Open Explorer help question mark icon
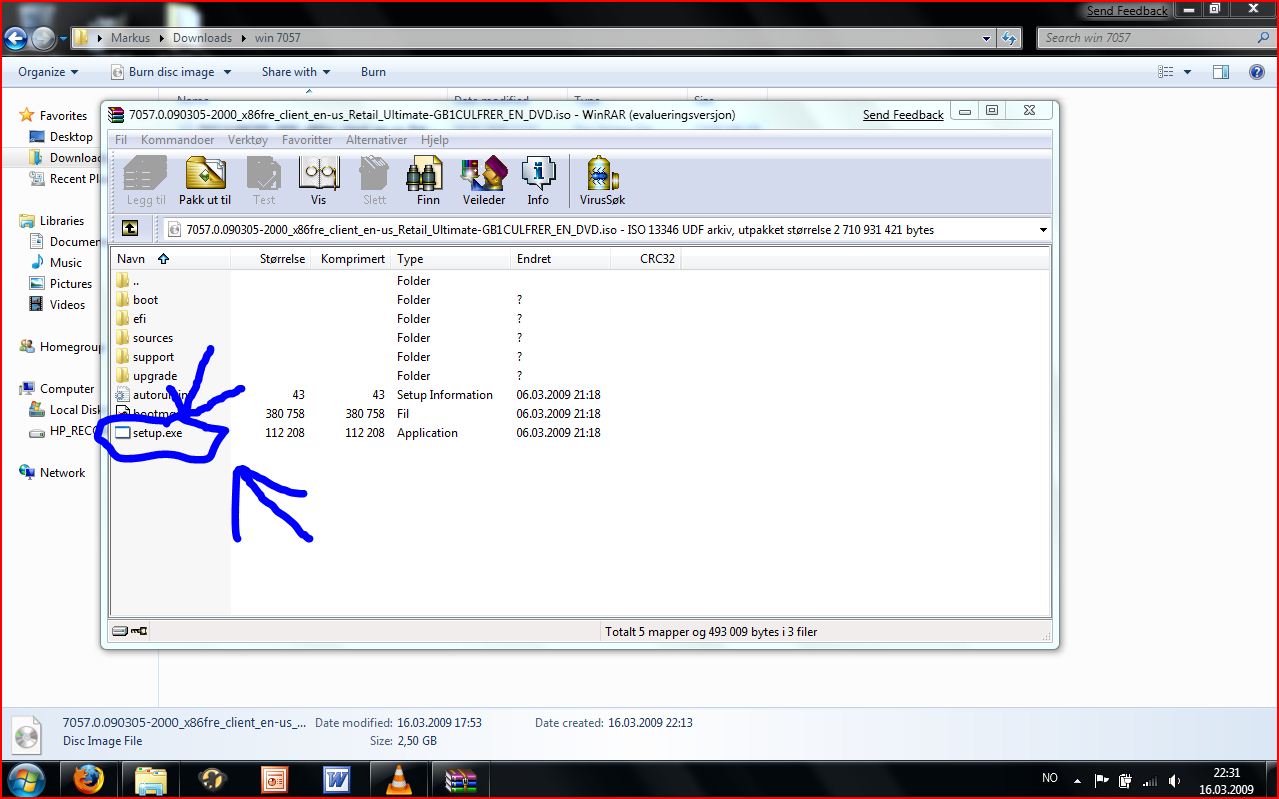The image size is (1279, 799). click(x=1256, y=72)
